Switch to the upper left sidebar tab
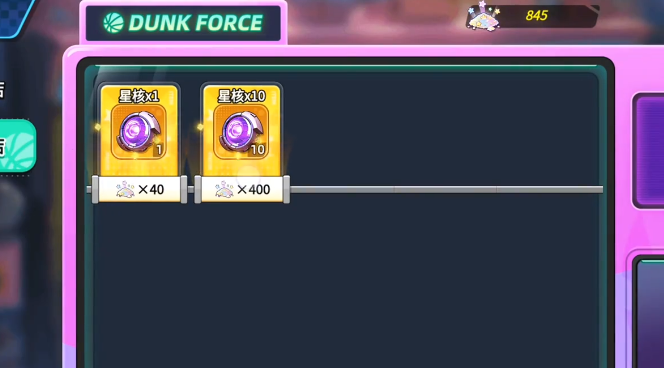This screenshot has height=368, width=664. [x=4, y=90]
